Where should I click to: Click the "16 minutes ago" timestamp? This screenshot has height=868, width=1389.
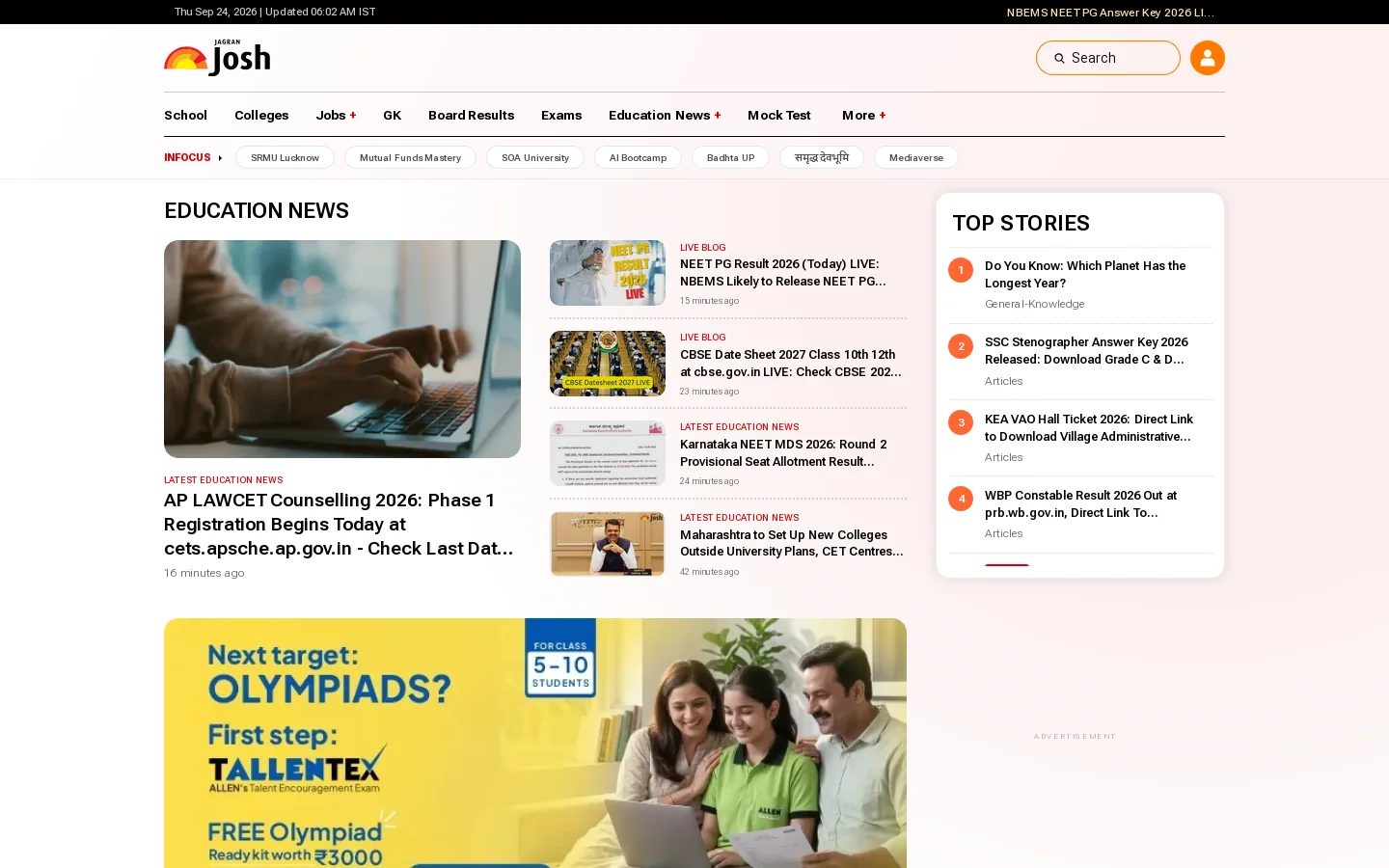click(x=204, y=573)
